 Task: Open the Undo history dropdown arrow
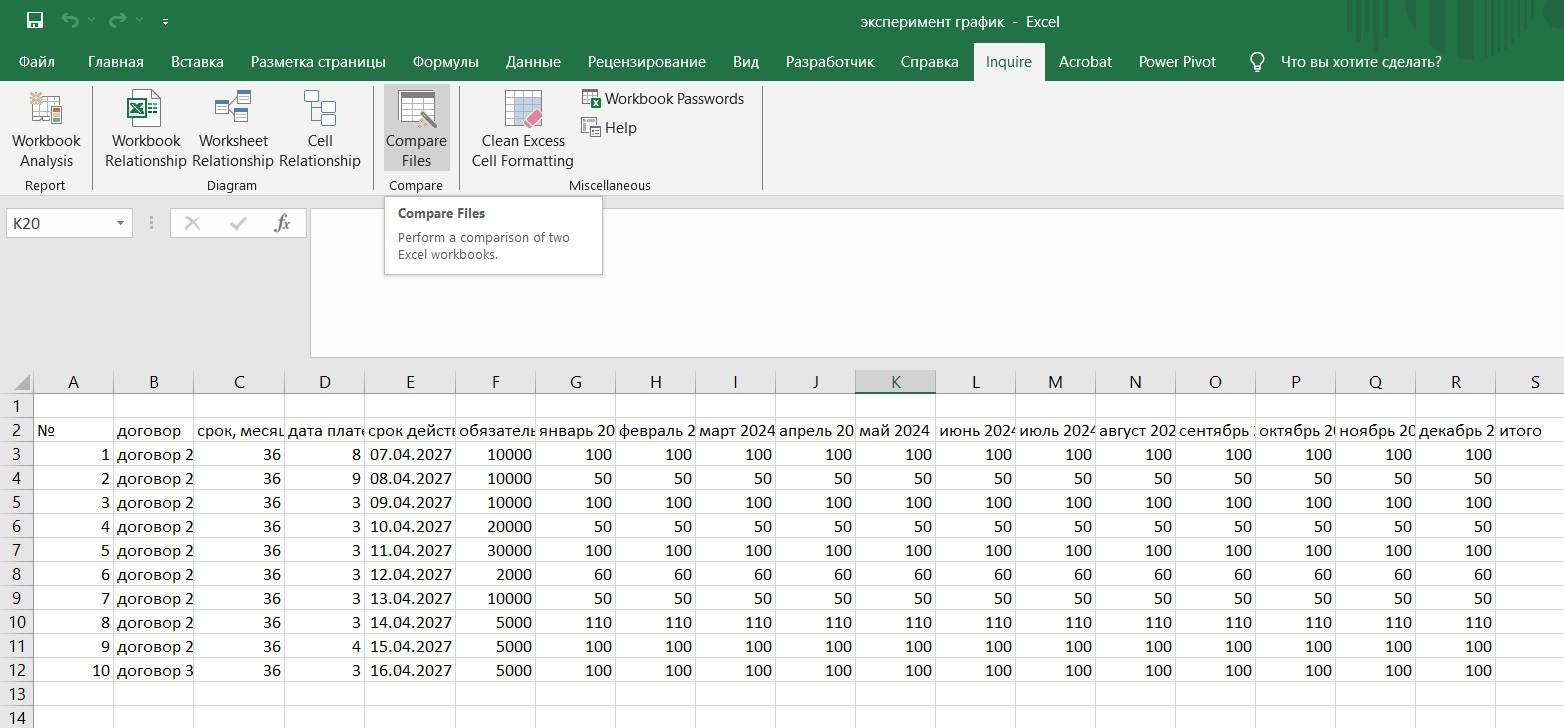click(93, 21)
